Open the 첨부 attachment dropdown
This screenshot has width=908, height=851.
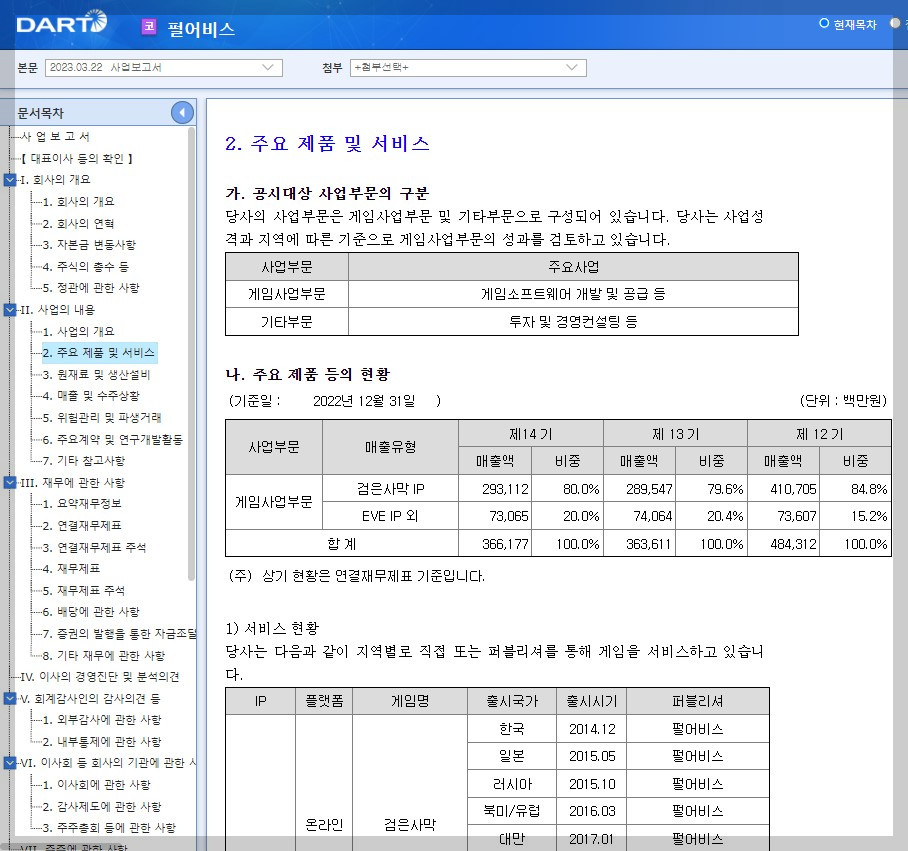point(468,68)
